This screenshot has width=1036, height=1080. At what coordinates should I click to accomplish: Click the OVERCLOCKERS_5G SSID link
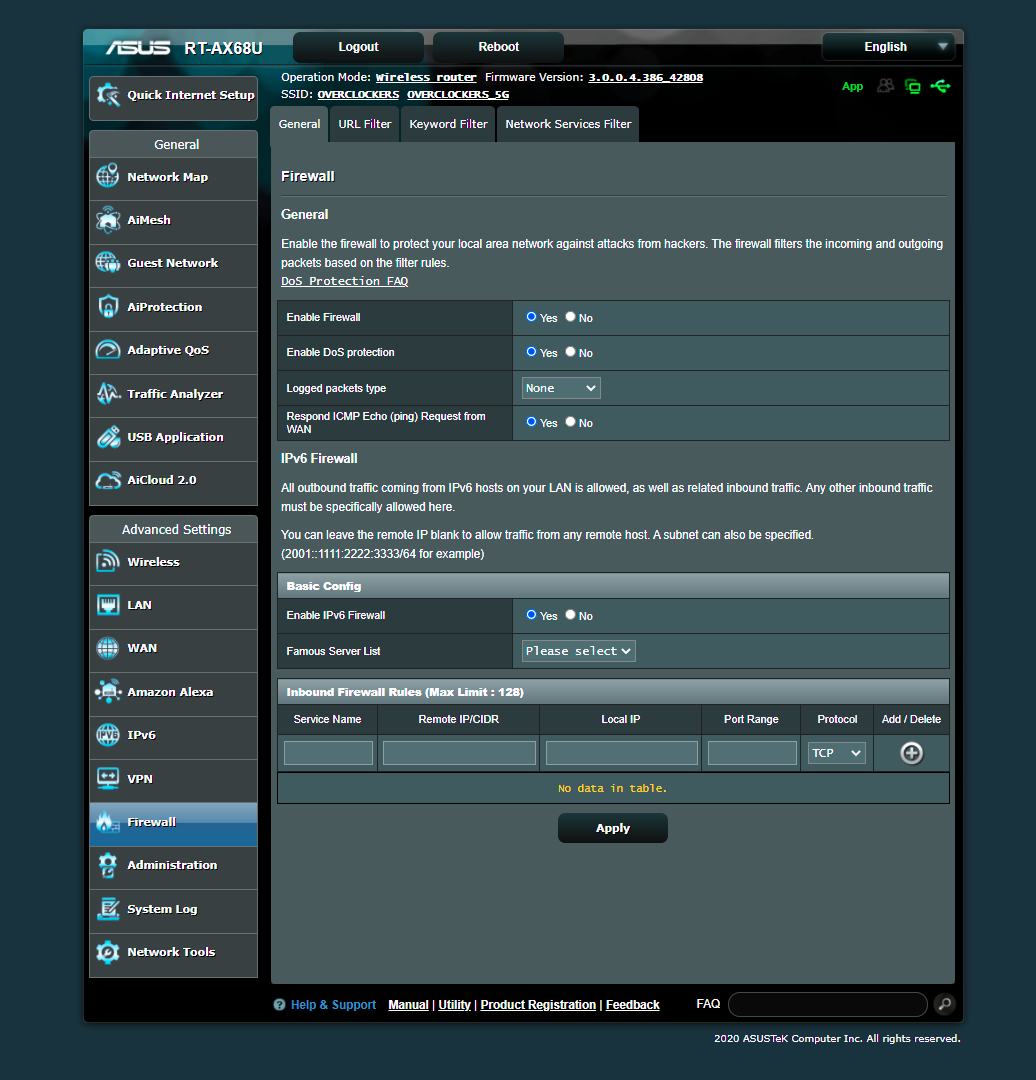(x=458, y=94)
